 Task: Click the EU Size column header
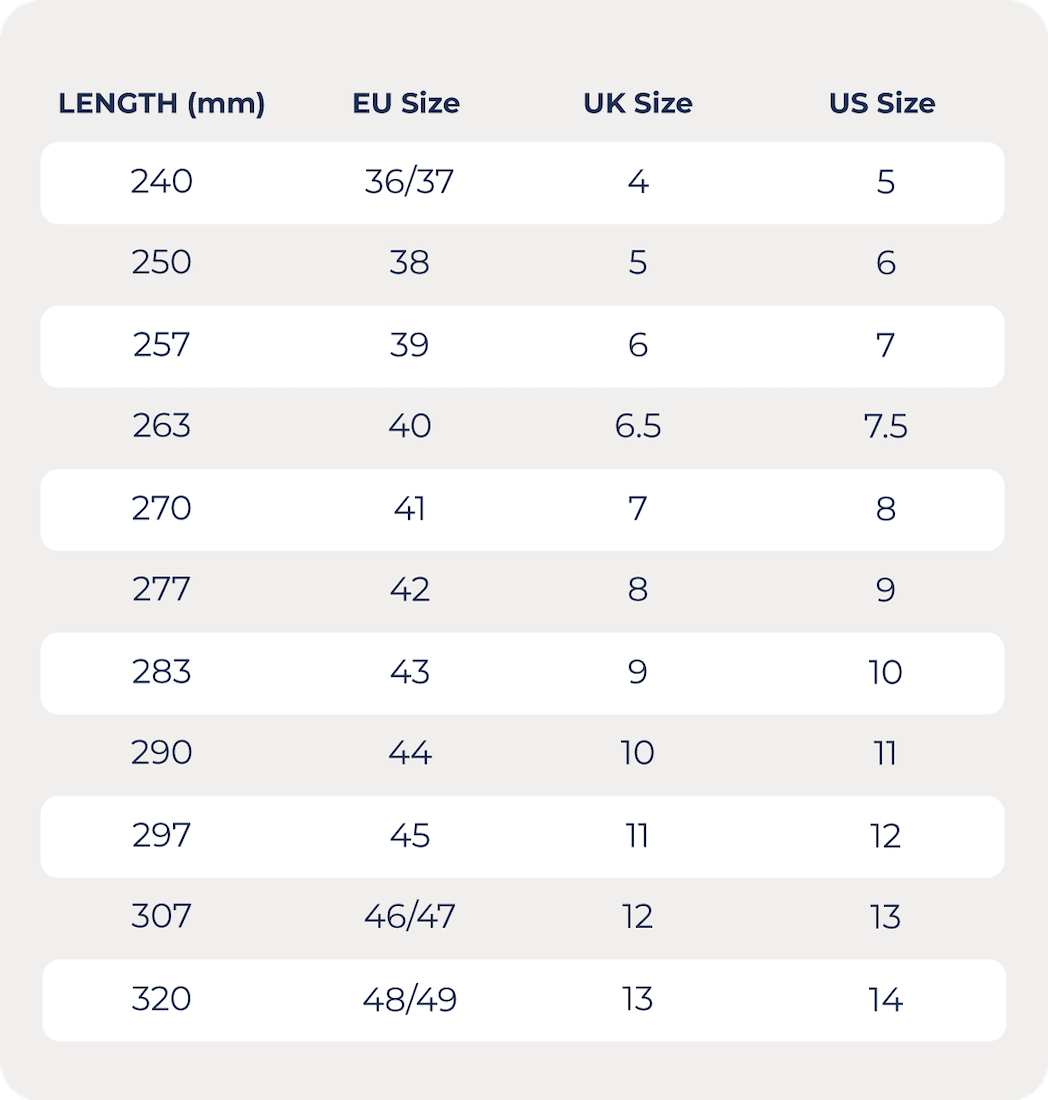(406, 103)
